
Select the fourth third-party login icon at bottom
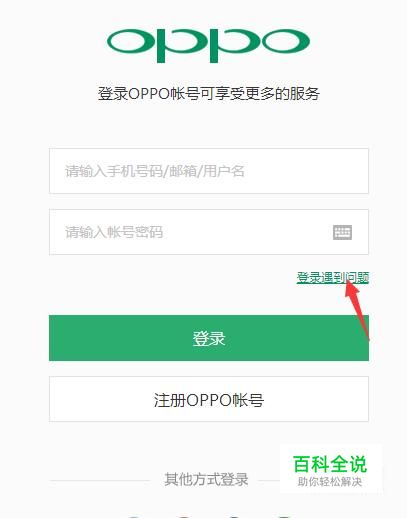(x=284, y=516)
